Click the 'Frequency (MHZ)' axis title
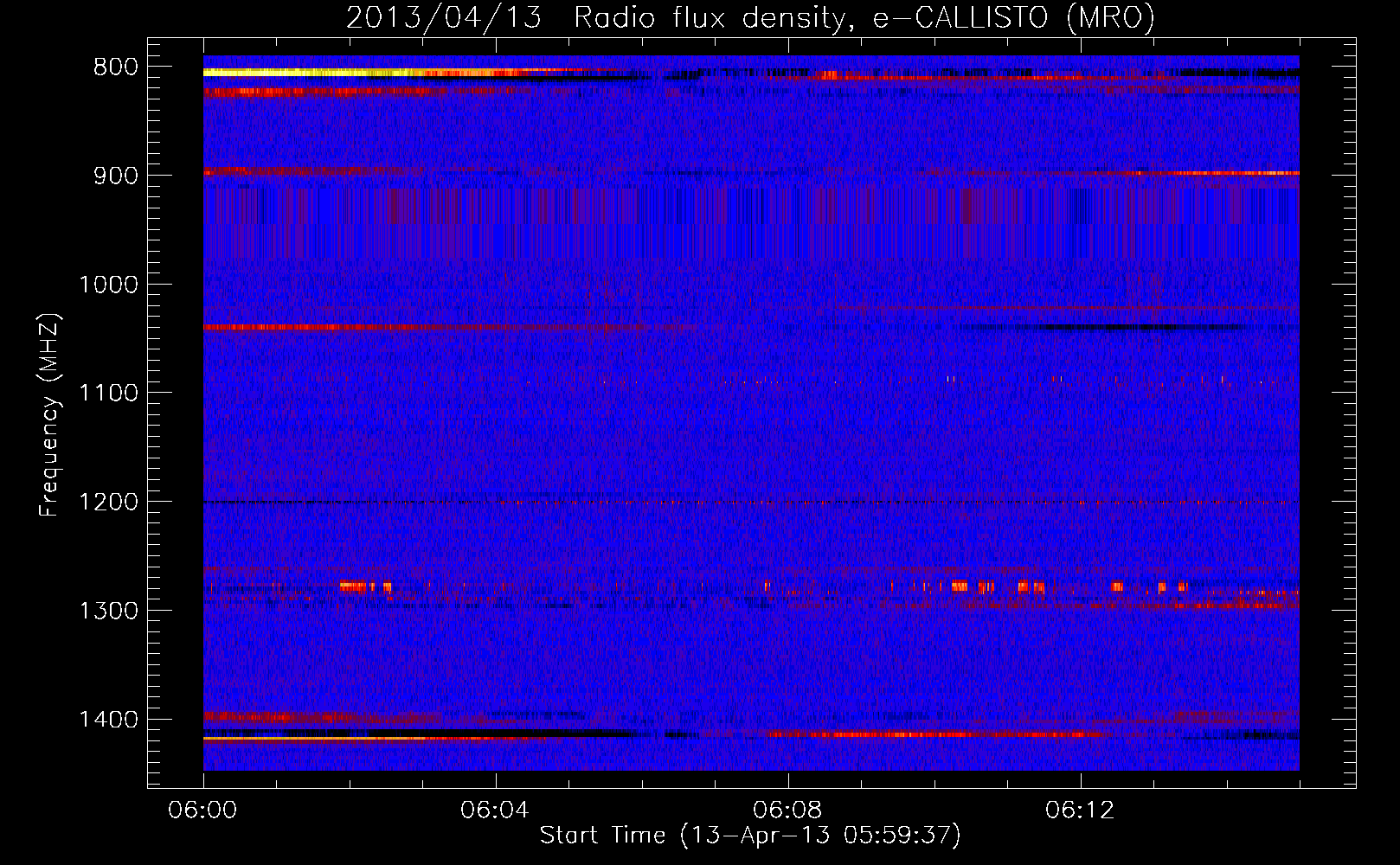Viewport: 1400px width, 865px height. [x=50, y=415]
